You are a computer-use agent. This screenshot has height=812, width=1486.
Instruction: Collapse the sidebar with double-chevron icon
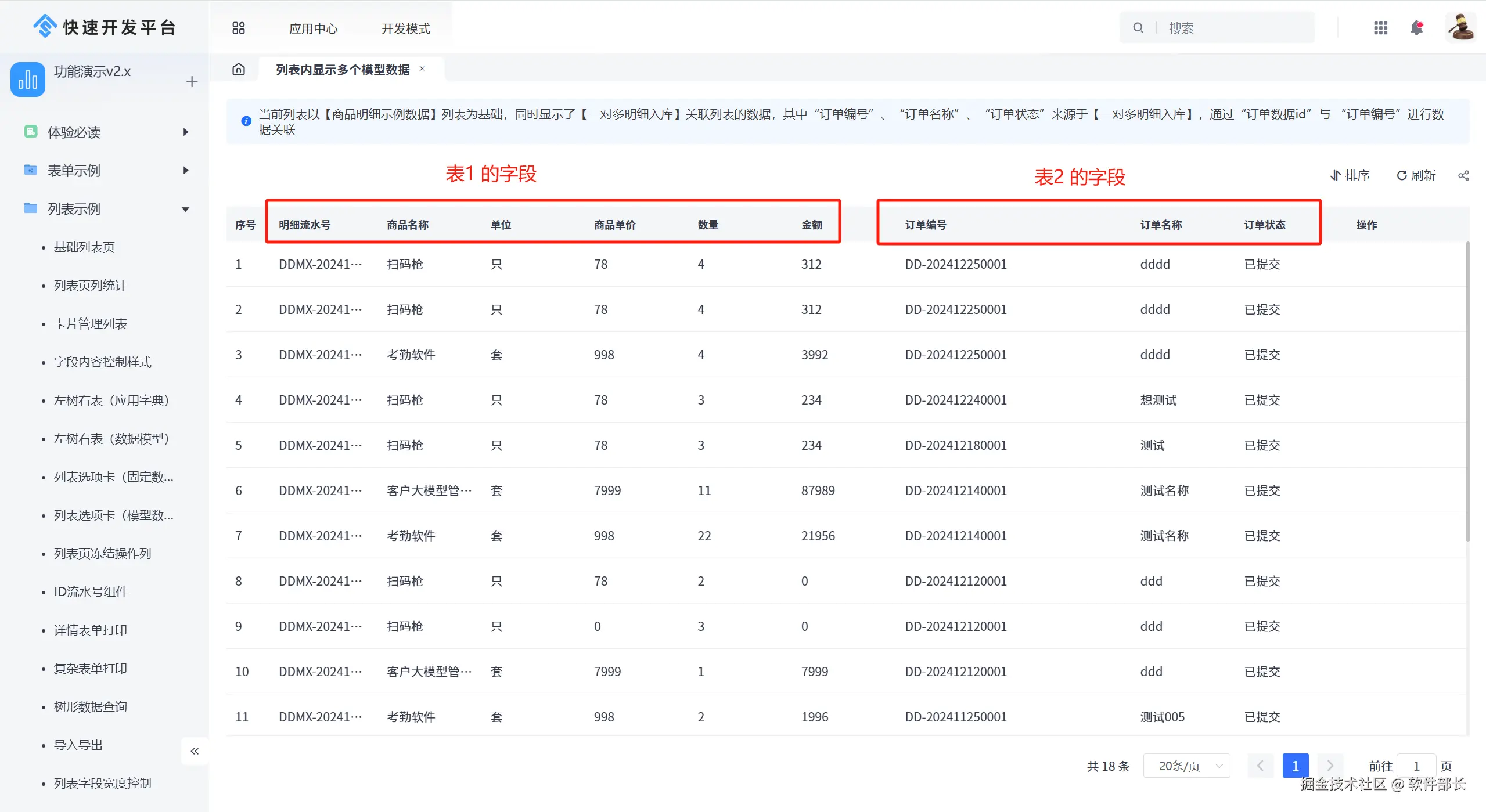(x=195, y=751)
